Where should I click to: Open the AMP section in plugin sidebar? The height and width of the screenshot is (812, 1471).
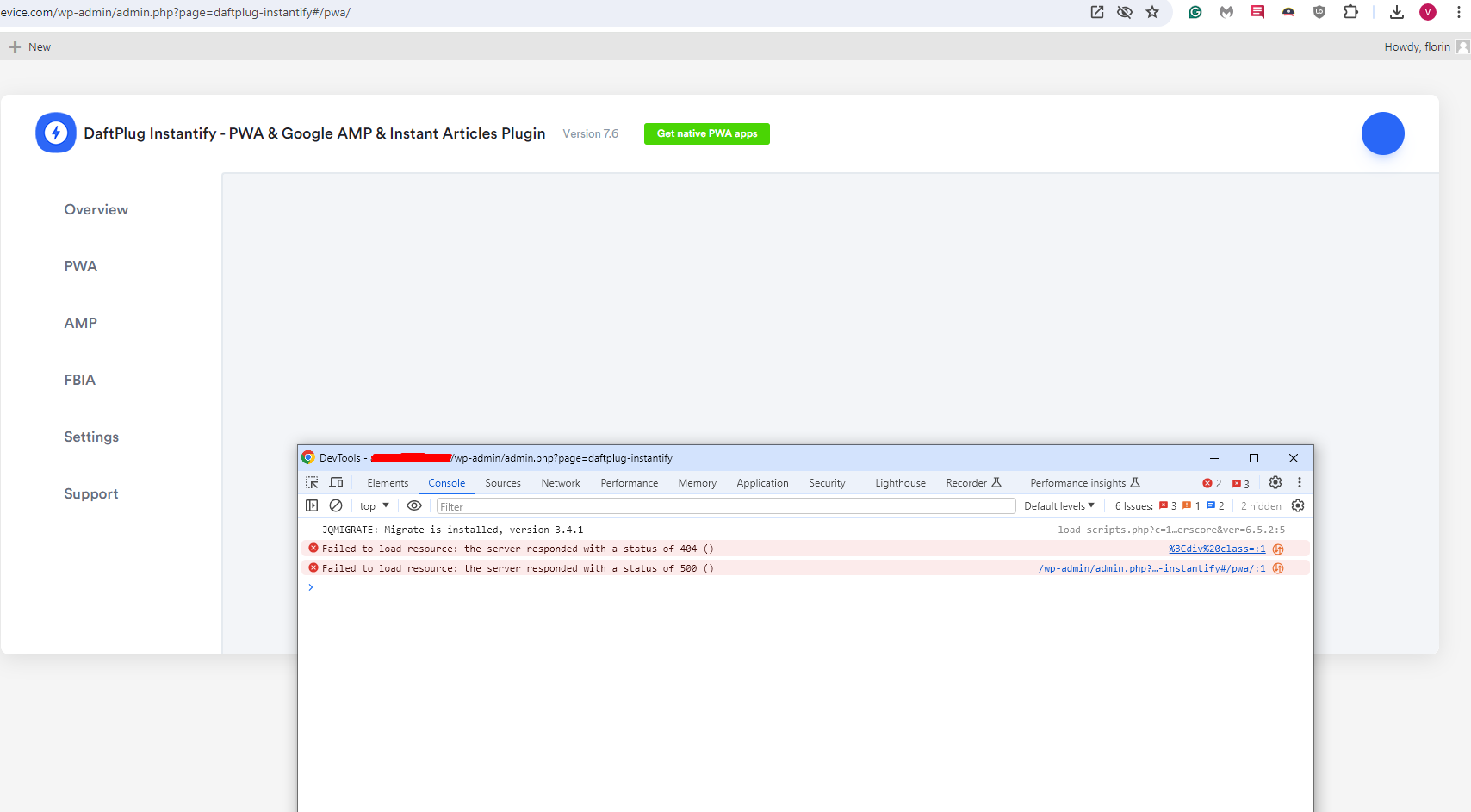(x=81, y=323)
